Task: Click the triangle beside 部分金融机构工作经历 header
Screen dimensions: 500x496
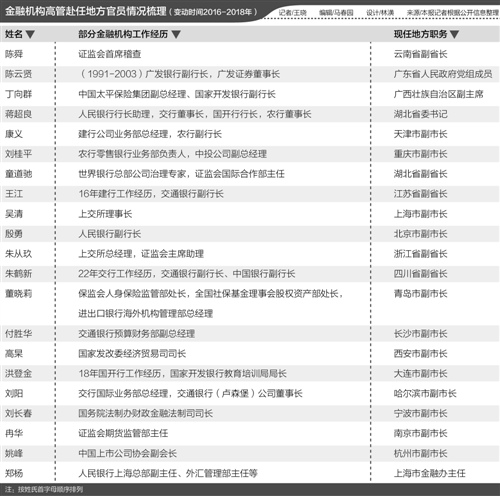Action: point(176,34)
